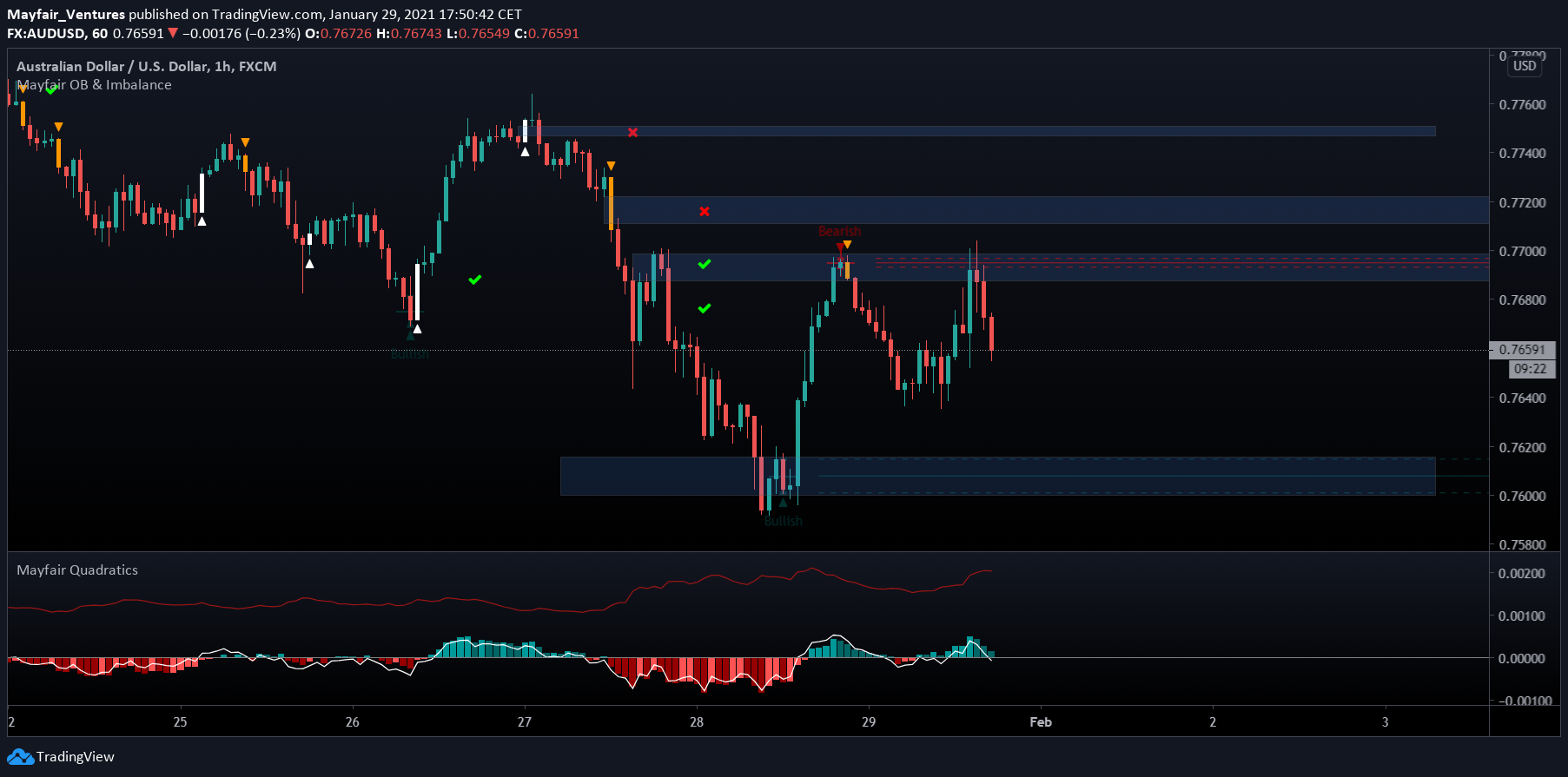This screenshot has width=1568, height=777.
Task: Click the low value L:0.76549
Action: pos(478,34)
